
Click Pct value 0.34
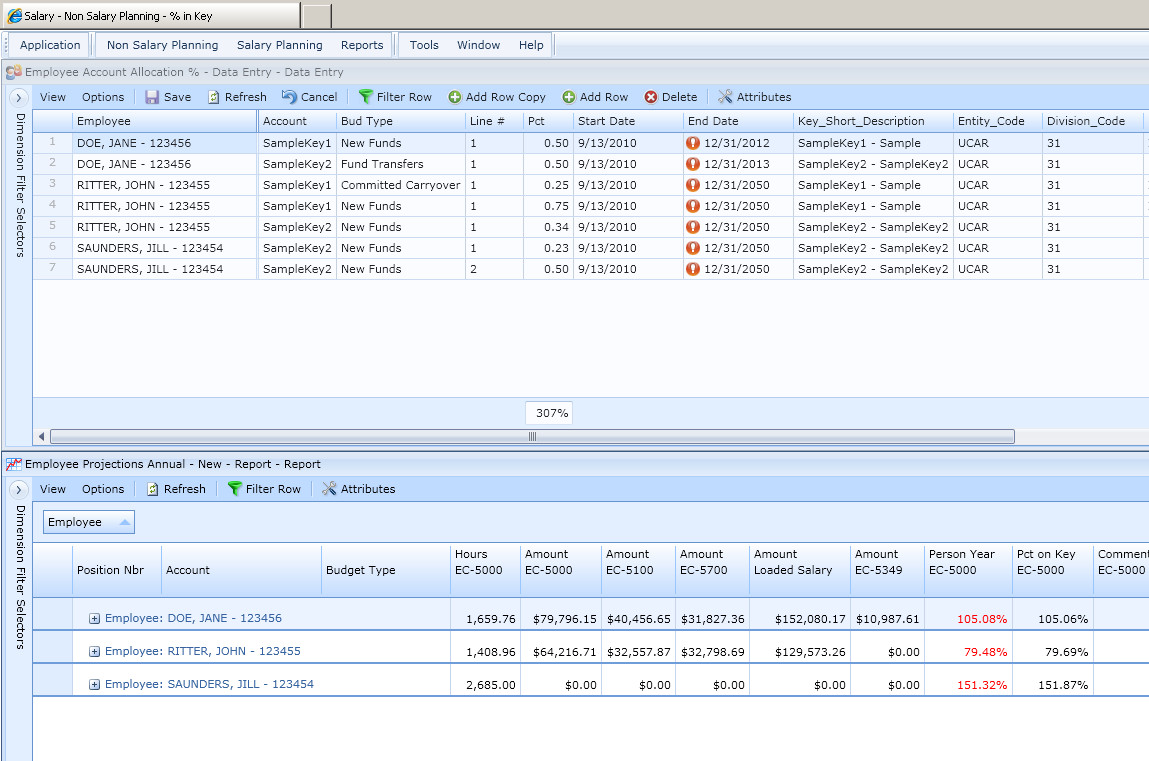548,227
